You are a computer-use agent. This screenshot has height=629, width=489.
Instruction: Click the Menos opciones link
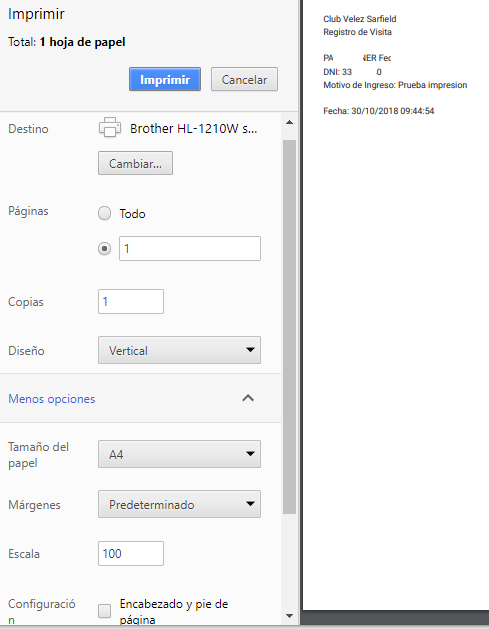(x=52, y=399)
